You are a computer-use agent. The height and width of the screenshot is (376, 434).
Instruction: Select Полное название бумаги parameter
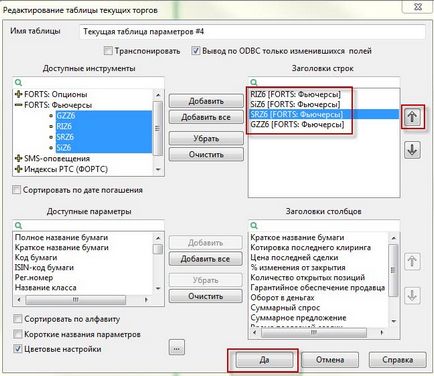point(61,237)
